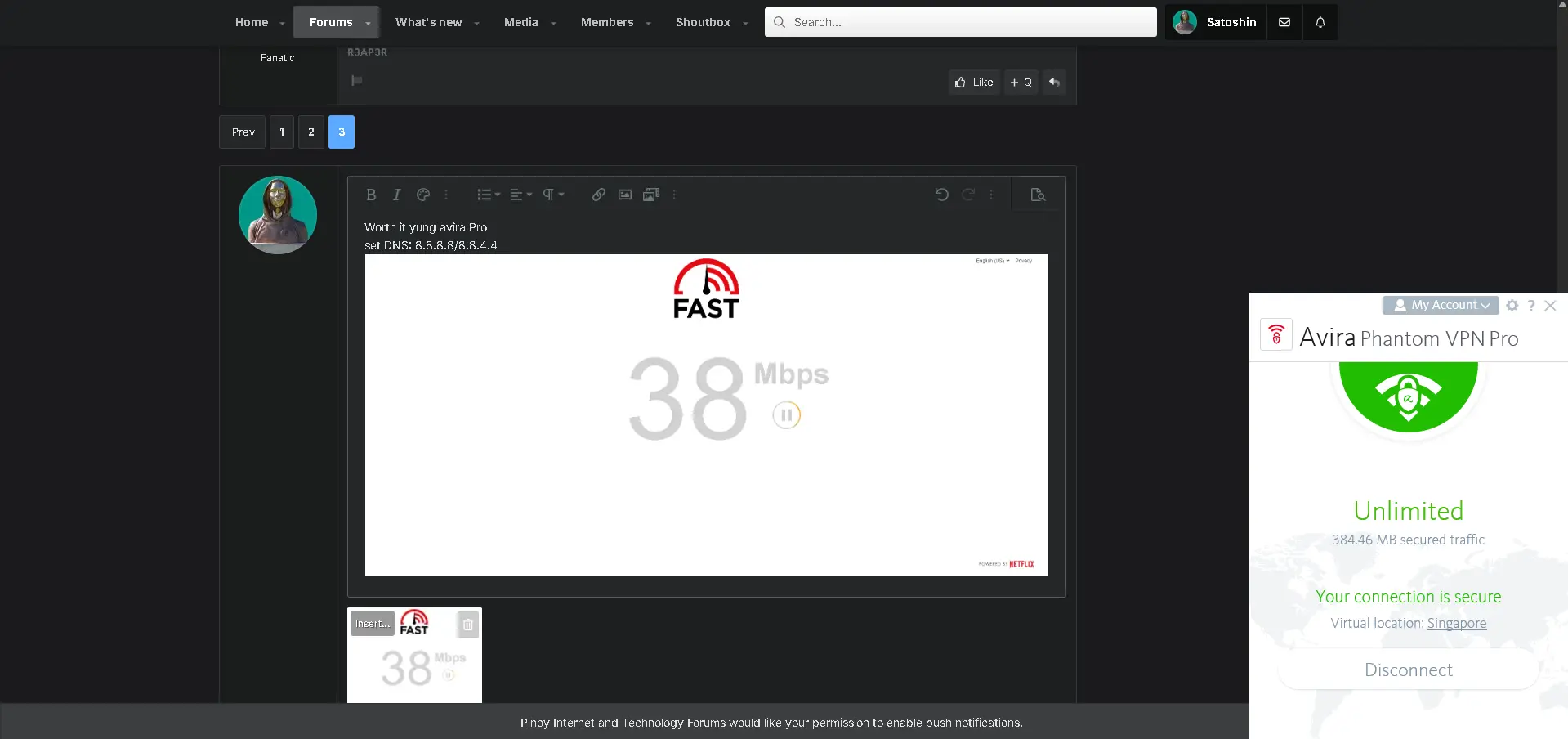The height and width of the screenshot is (739, 1568).
Task: Expand the Shoutbox menu arrow
Action: (746, 23)
